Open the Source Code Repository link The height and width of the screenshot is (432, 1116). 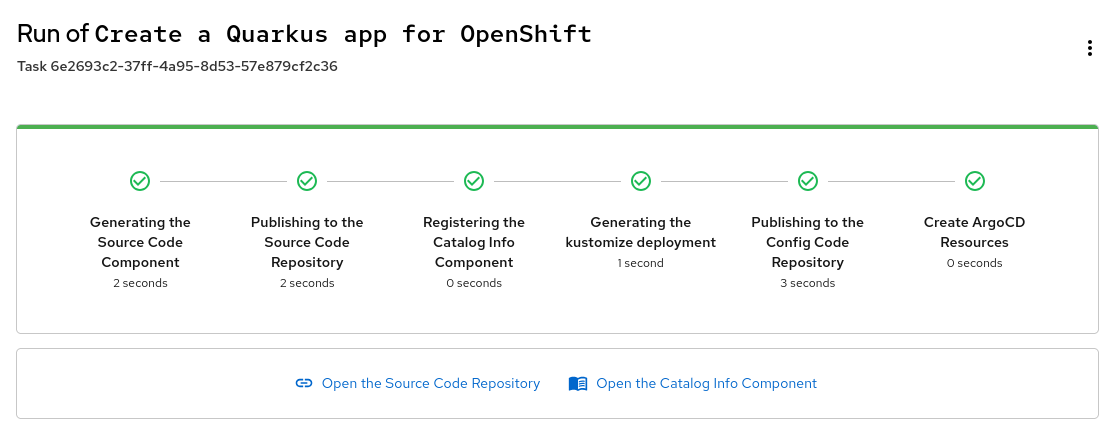pyautogui.click(x=430, y=384)
